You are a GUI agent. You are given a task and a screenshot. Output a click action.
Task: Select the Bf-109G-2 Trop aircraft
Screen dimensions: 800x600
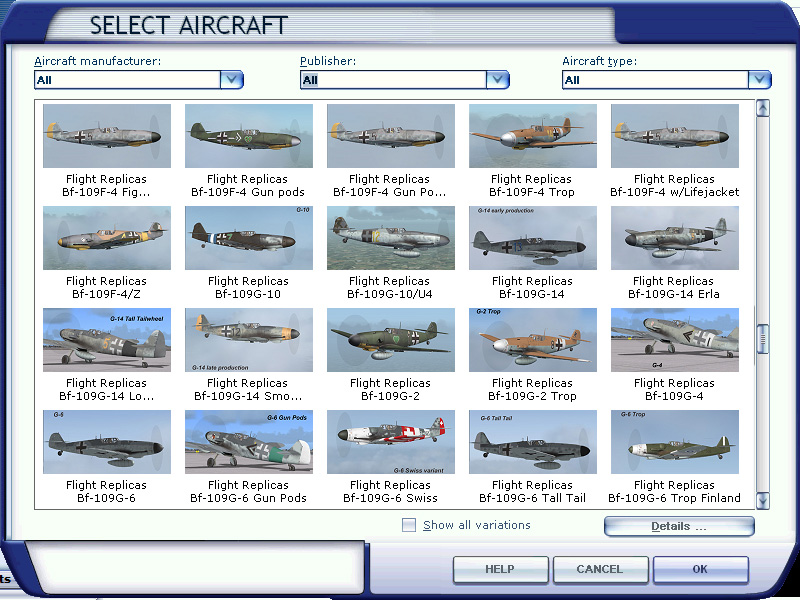point(532,340)
